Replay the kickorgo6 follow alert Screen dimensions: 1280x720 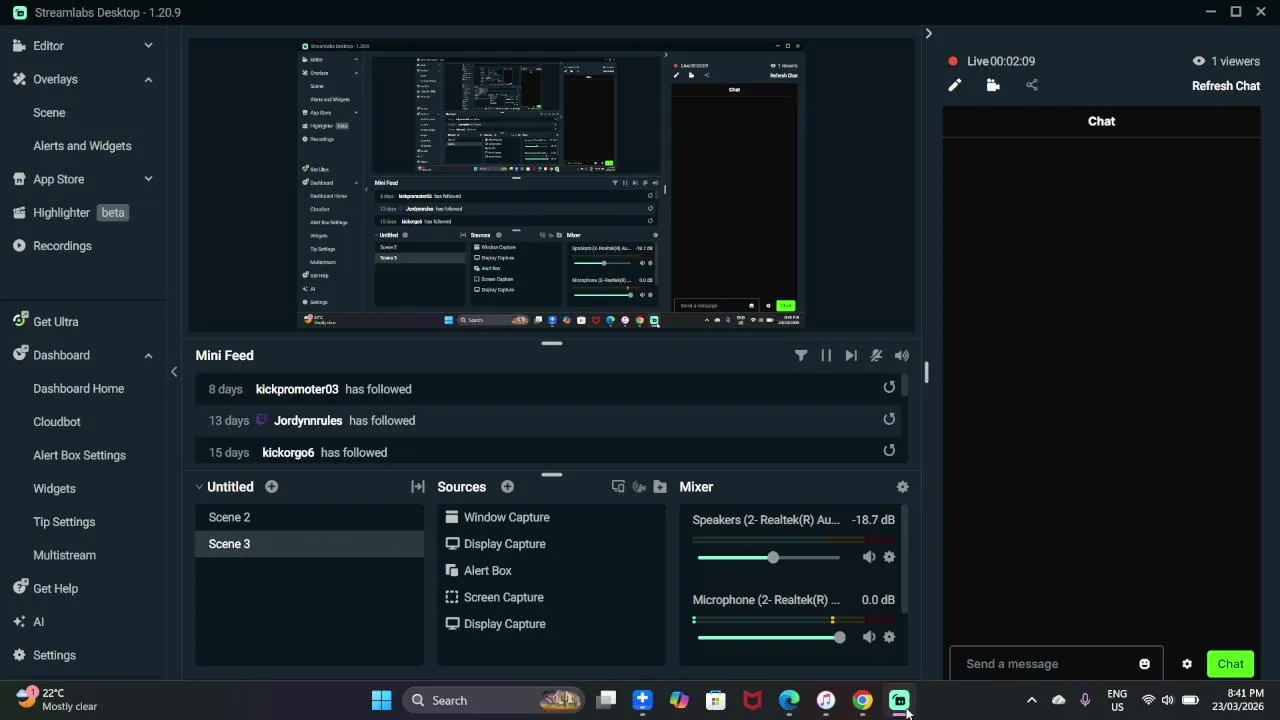coord(889,451)
